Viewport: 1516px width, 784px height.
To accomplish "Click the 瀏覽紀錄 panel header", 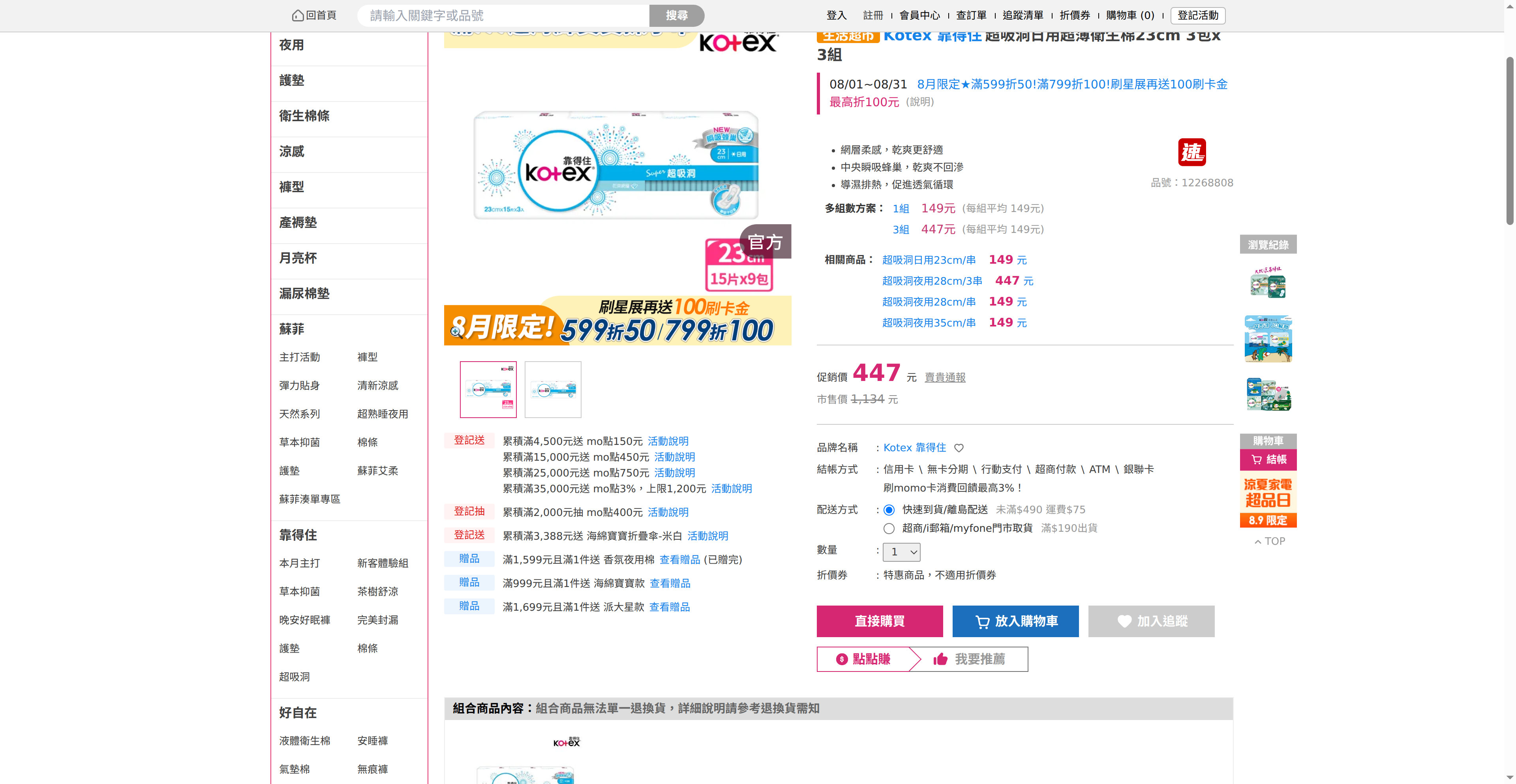I will (1268, 245).
